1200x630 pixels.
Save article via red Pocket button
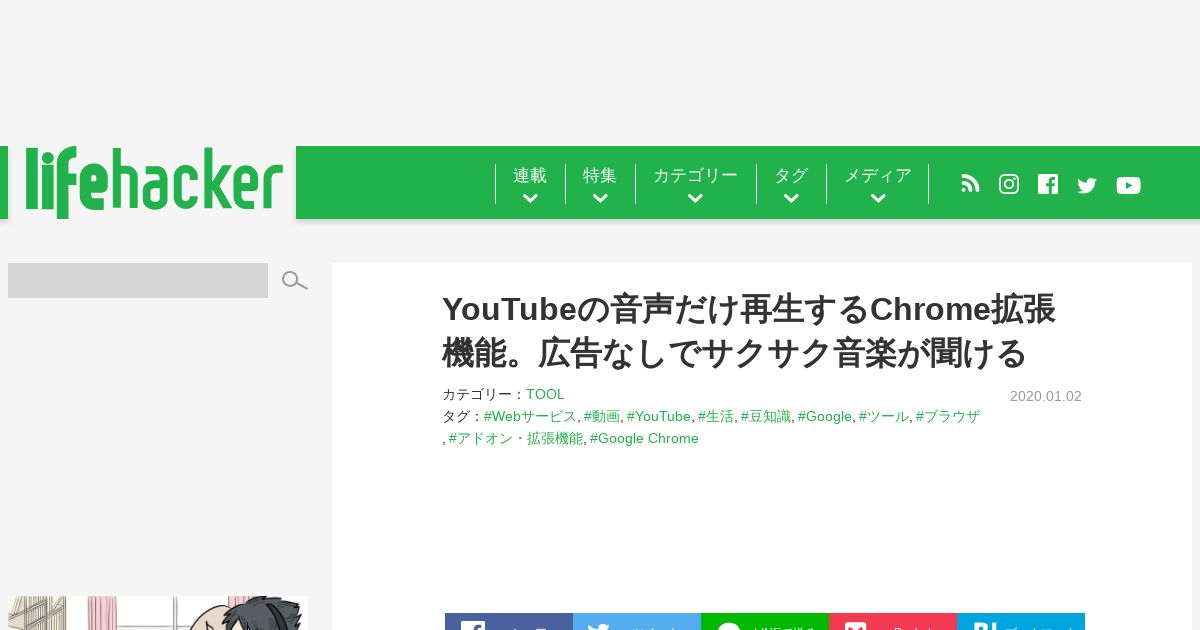tap(893, 622)
